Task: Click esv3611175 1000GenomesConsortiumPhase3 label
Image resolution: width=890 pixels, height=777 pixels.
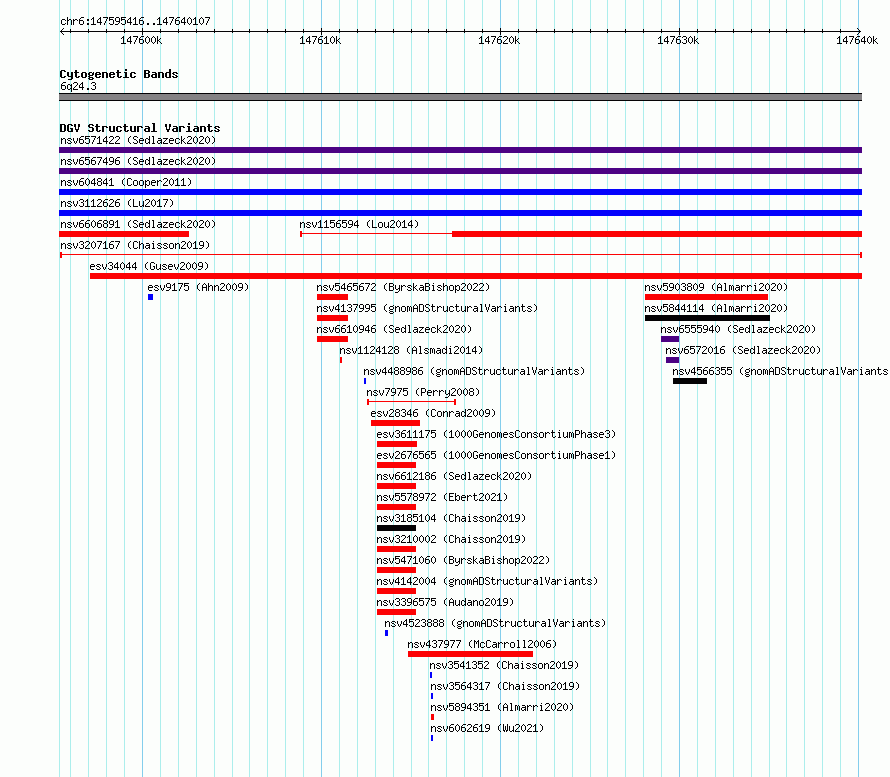Action: 496,434
